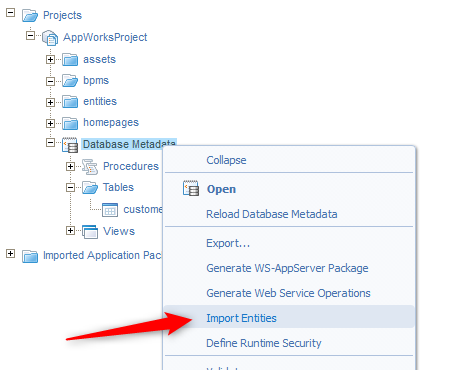Viewport: 451px width, 370px height.
Task: Select Define Runtime Security
Action: pyautogui.click(x=264, y=343)
